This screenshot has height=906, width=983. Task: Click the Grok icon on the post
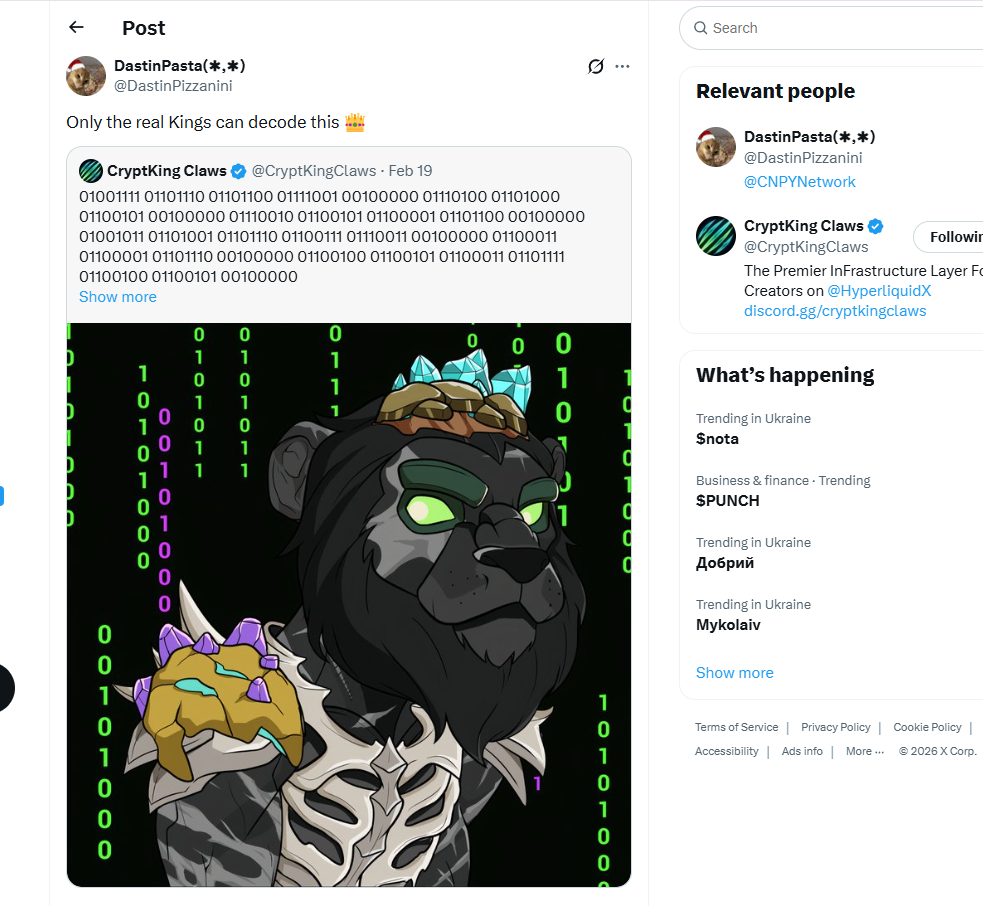[596, 66]
